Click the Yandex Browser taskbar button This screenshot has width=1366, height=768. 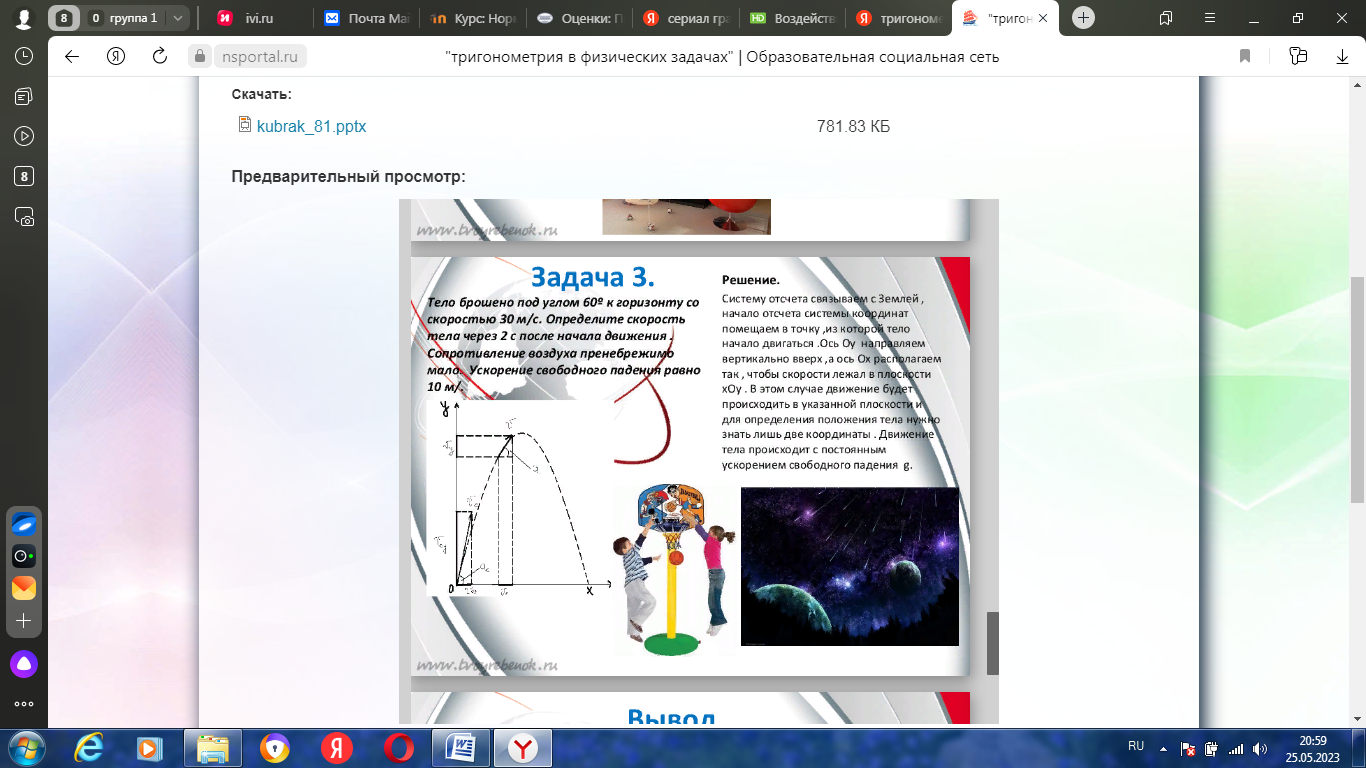pyautogui.click(x=523, y=748)
